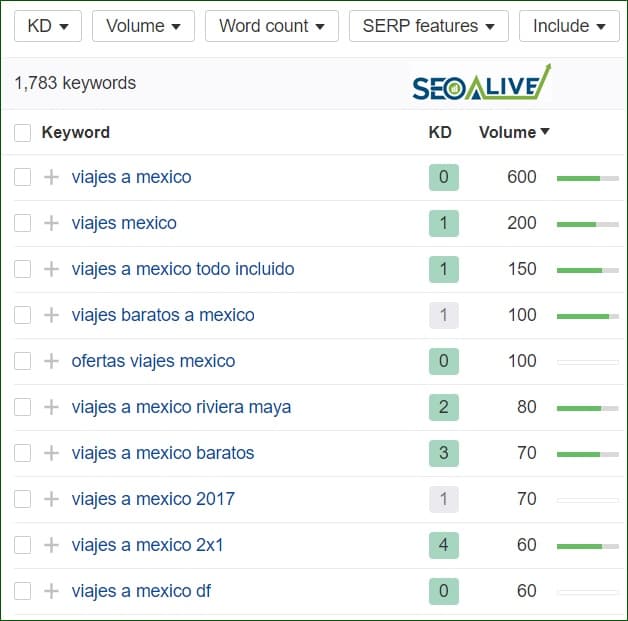Click volume bar for 'viajes a mexico' (600 volume)
Screen dimensions: 628x621
point(588,179)
